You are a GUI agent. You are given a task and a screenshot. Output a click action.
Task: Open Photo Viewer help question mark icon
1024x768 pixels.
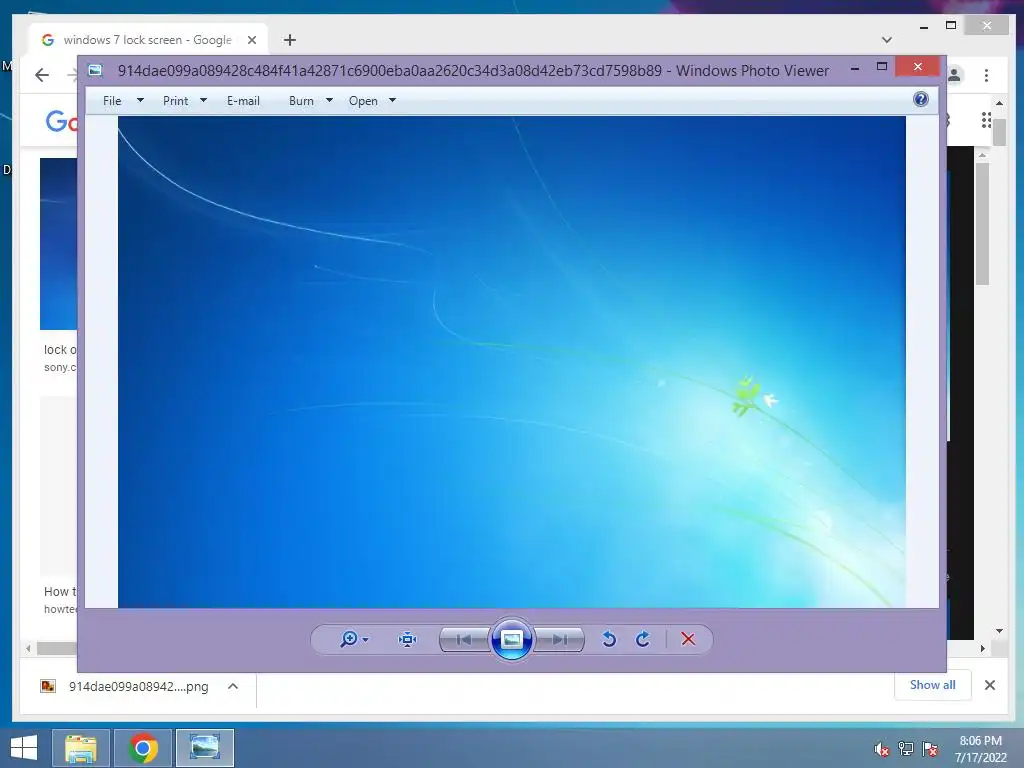[x=921, y=99]
